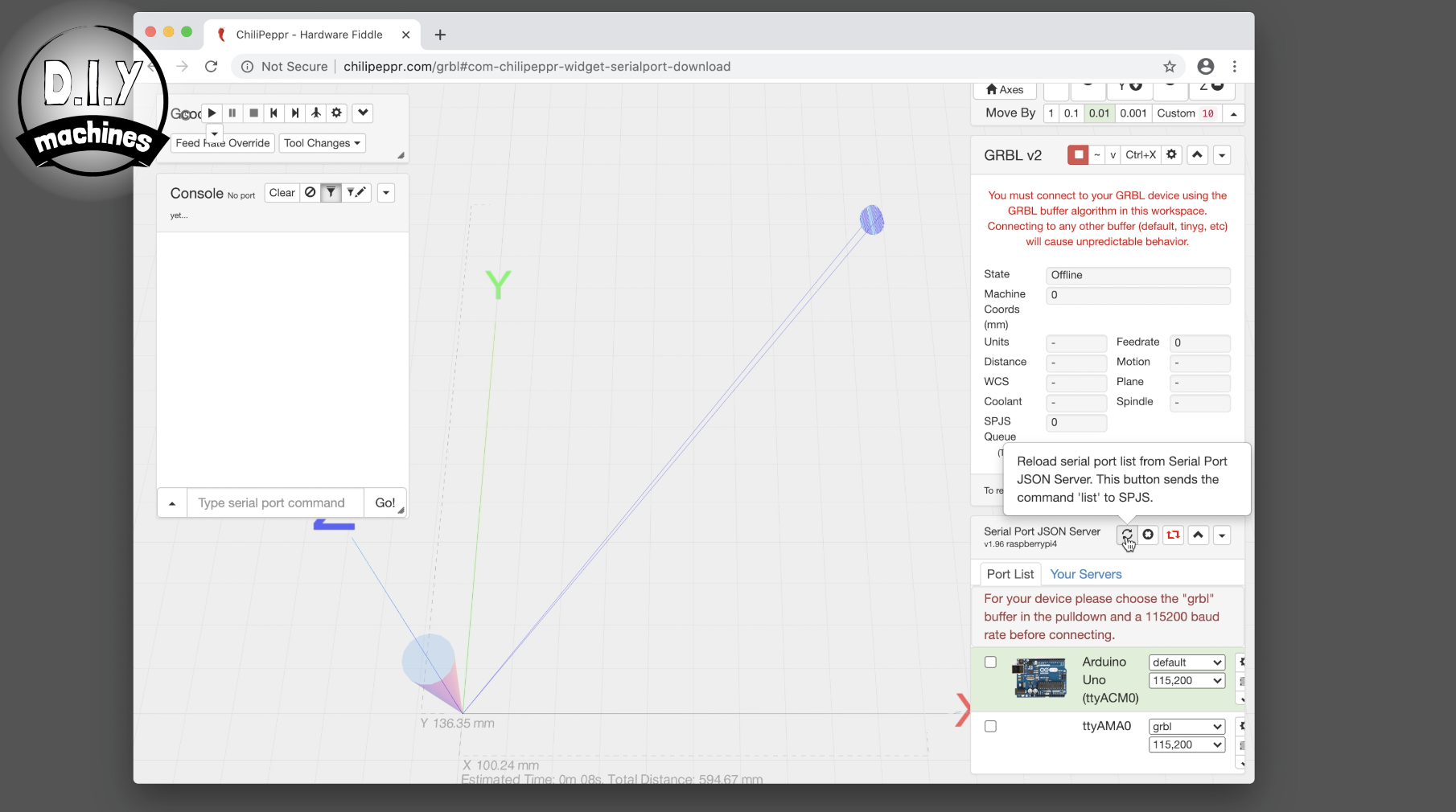Viewport: 1456px width, 812px height.
Task: Open Console options dropdown caret
Action: pyautogui.click(x=386, y=193)
